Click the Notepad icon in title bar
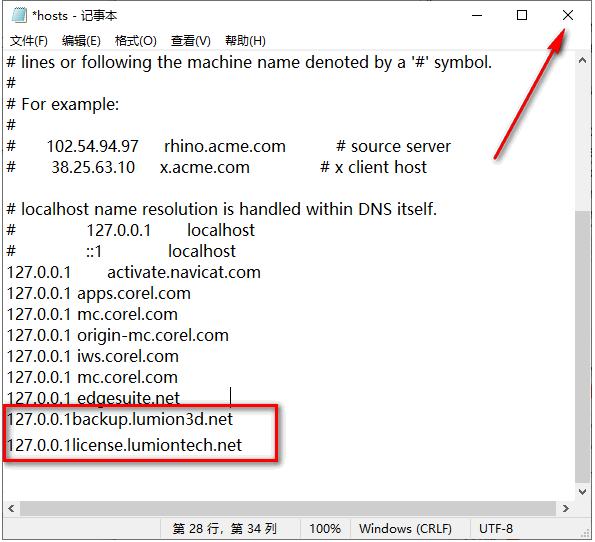The image size is (595, 542). [x=19, y=16]
